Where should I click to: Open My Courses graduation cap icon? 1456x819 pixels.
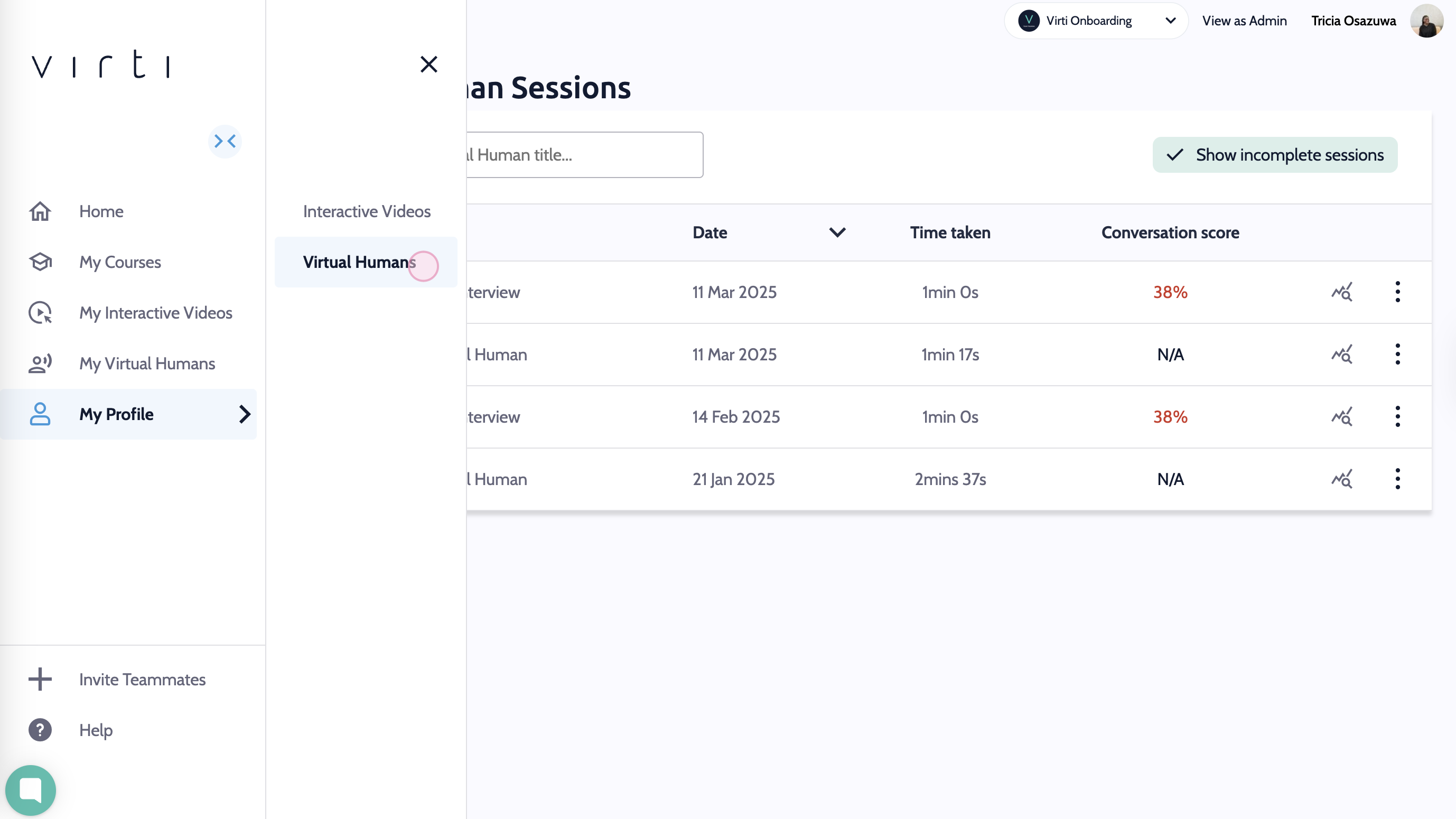40,262
